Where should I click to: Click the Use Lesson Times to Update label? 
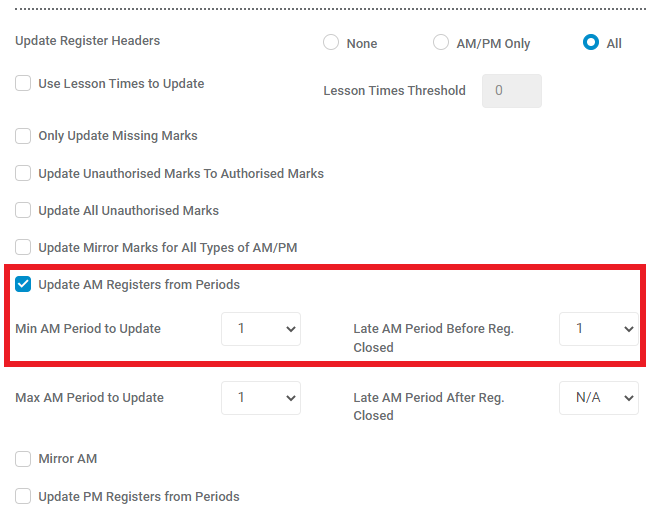coord(121,84)
